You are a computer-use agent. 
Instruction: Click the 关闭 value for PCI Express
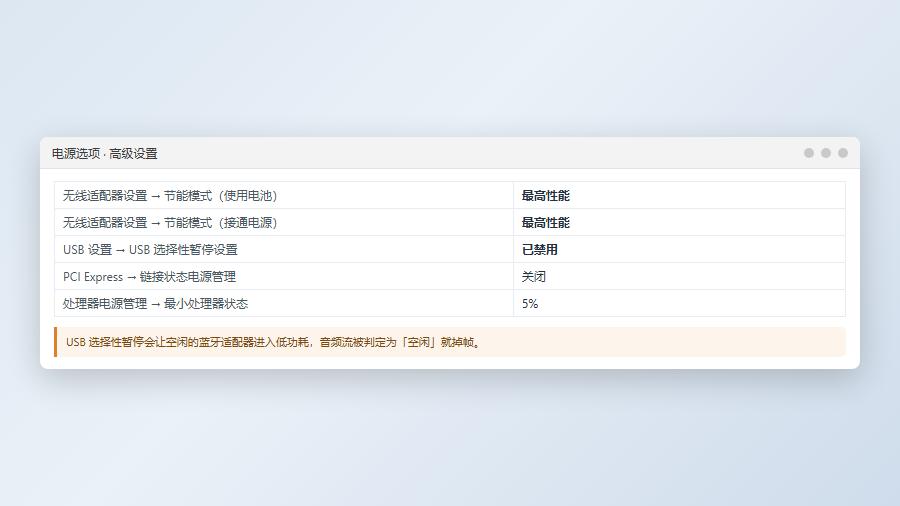[534, 277]
